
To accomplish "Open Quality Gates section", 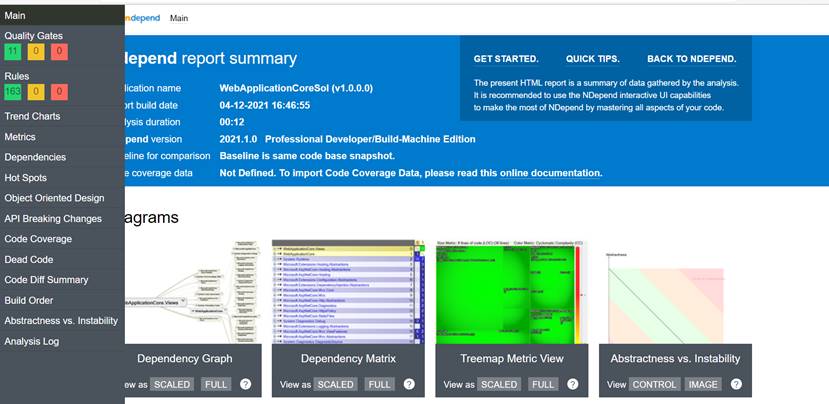I will click(x=33, y=36).
